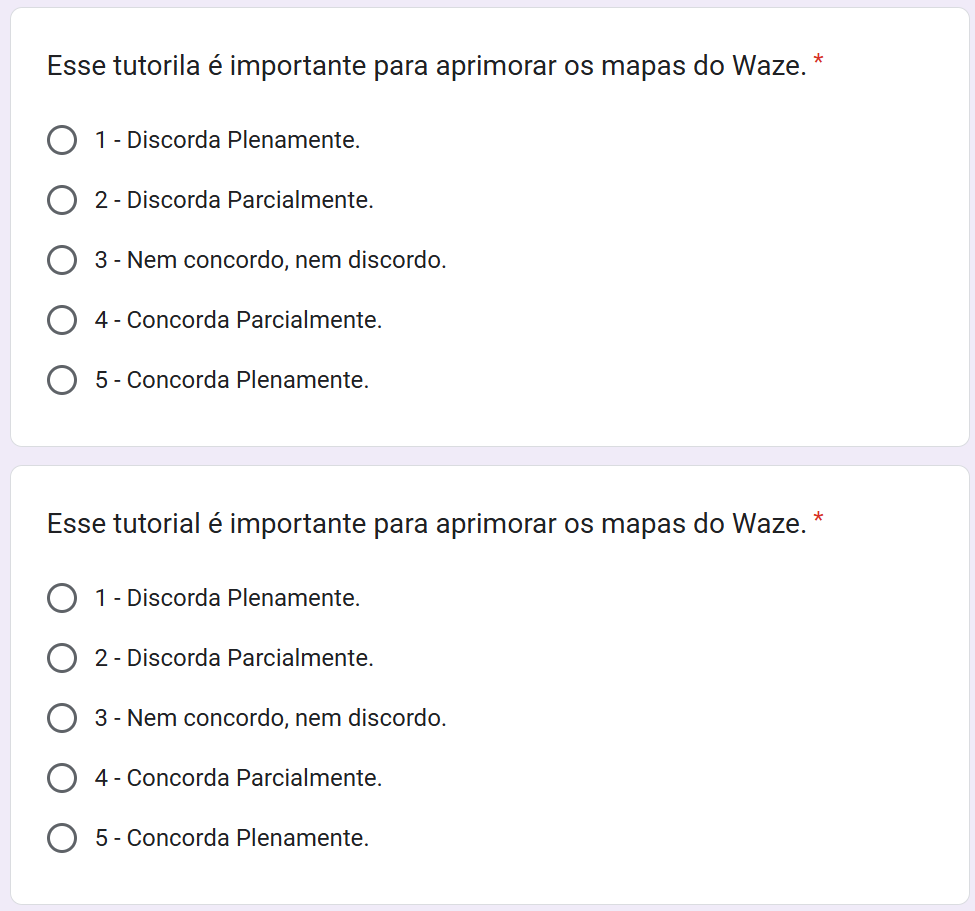Select radio circle '2 - Discorda Parcialmente' under 'tutorila' question
The image size is (975, 911).
point(62,200)
